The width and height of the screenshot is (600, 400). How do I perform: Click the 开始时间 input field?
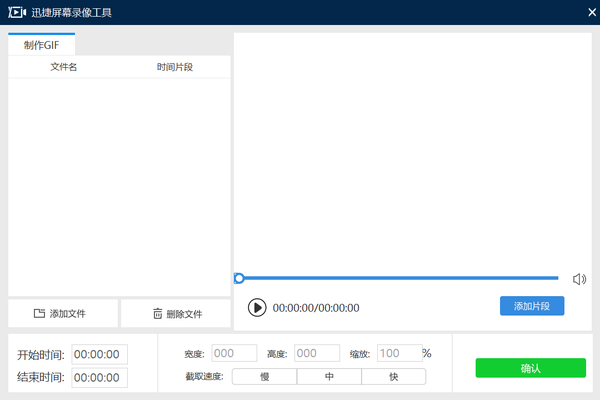pyautogui.click(x=99, y=354)
